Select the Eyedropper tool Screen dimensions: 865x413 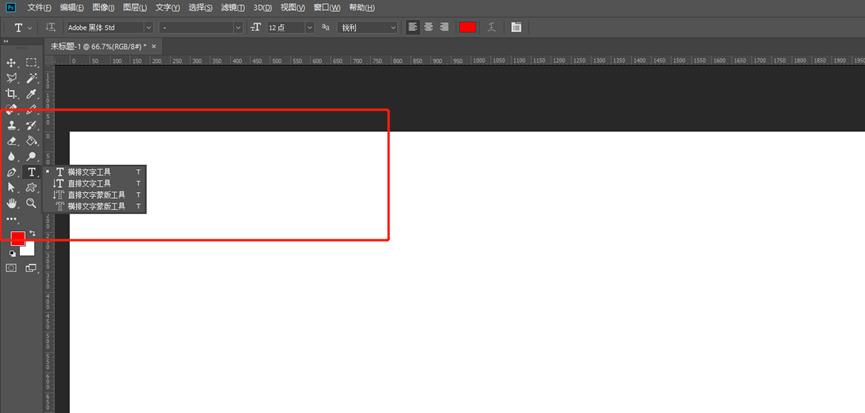(32, 93)
